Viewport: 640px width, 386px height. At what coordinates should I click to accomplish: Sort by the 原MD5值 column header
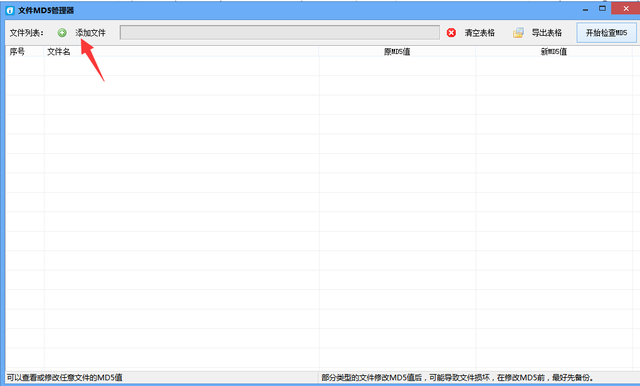point(397,51)
